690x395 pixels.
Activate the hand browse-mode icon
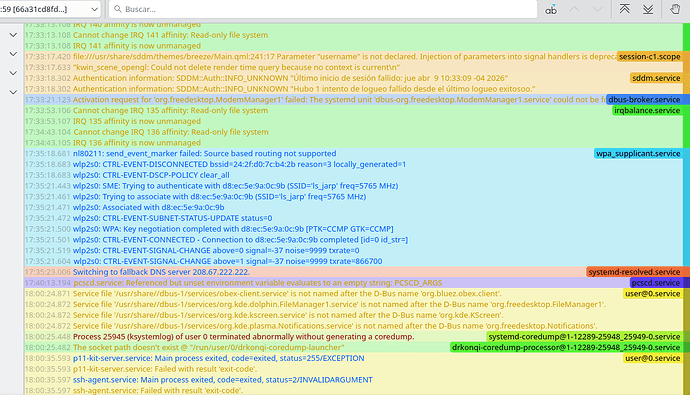tap(675, 9)
